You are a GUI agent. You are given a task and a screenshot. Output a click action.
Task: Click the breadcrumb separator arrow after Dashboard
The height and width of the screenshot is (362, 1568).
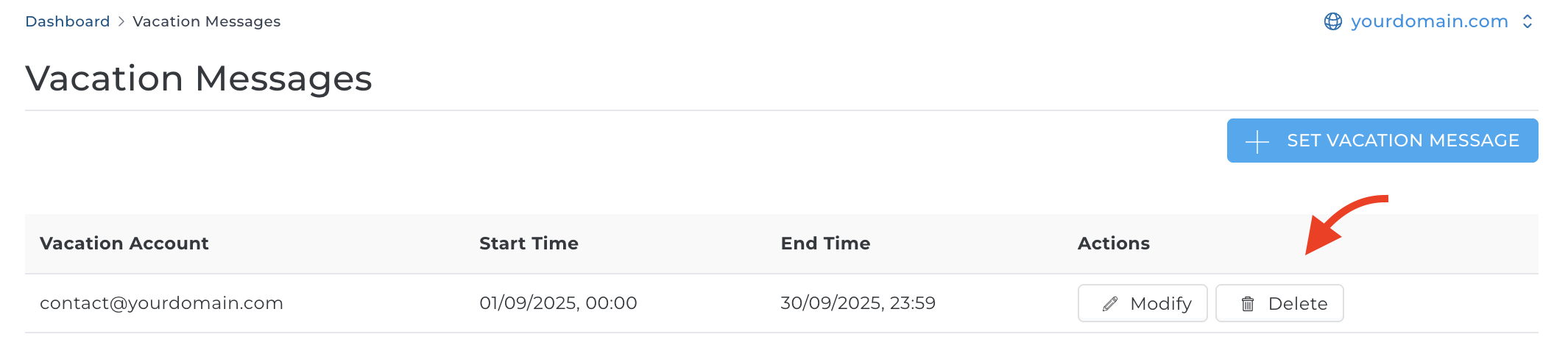(x=121, y=21)
